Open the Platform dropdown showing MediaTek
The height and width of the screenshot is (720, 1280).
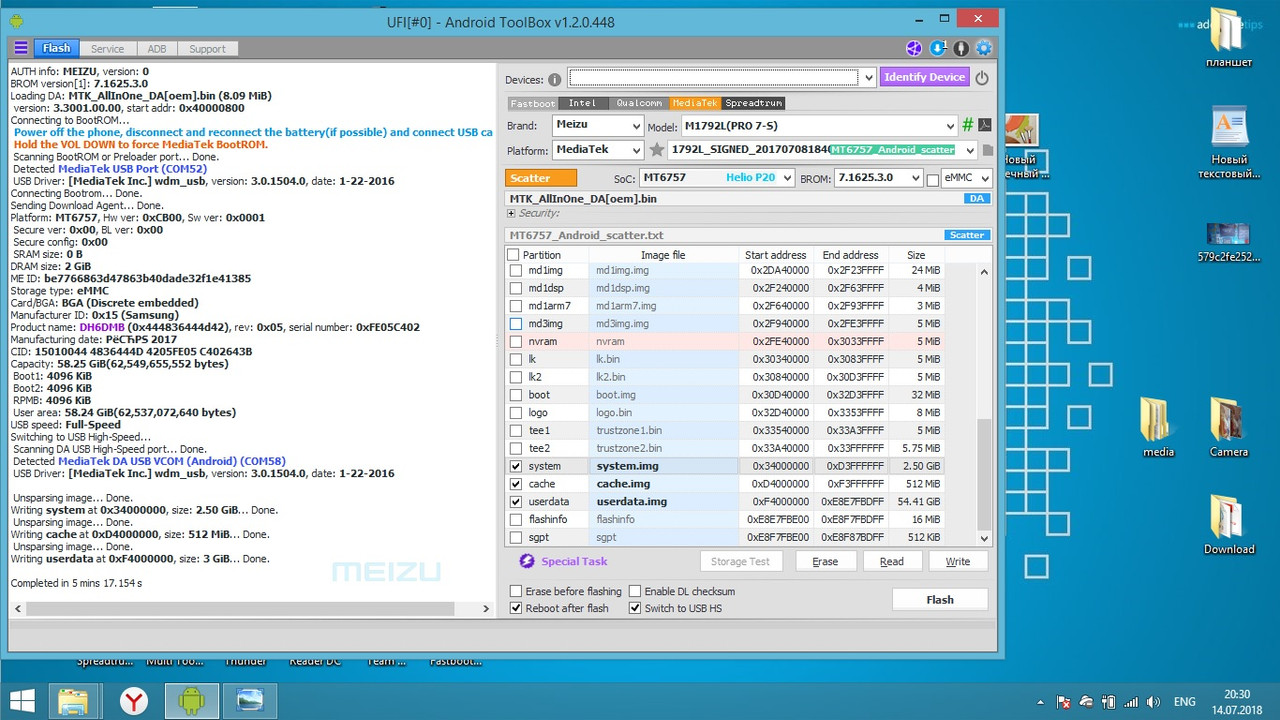(635, 150)
